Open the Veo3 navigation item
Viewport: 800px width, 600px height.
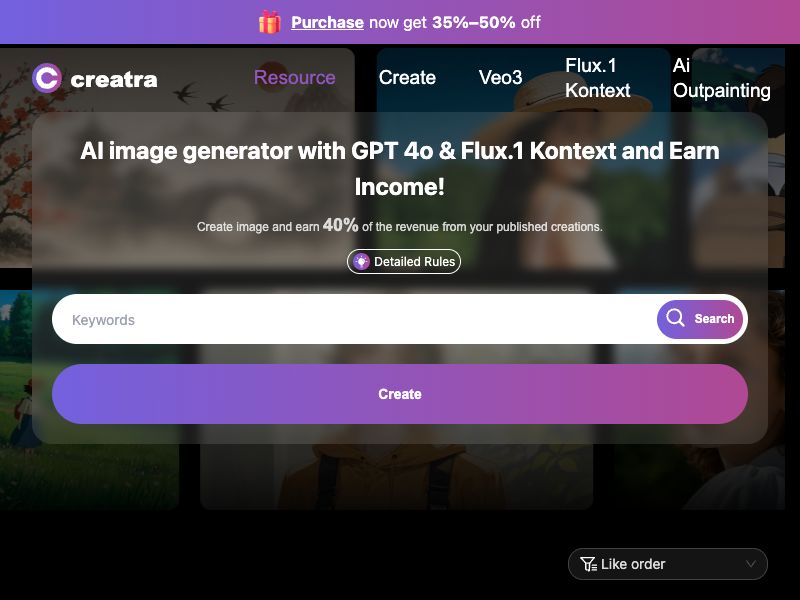click(x=500, y=78)
